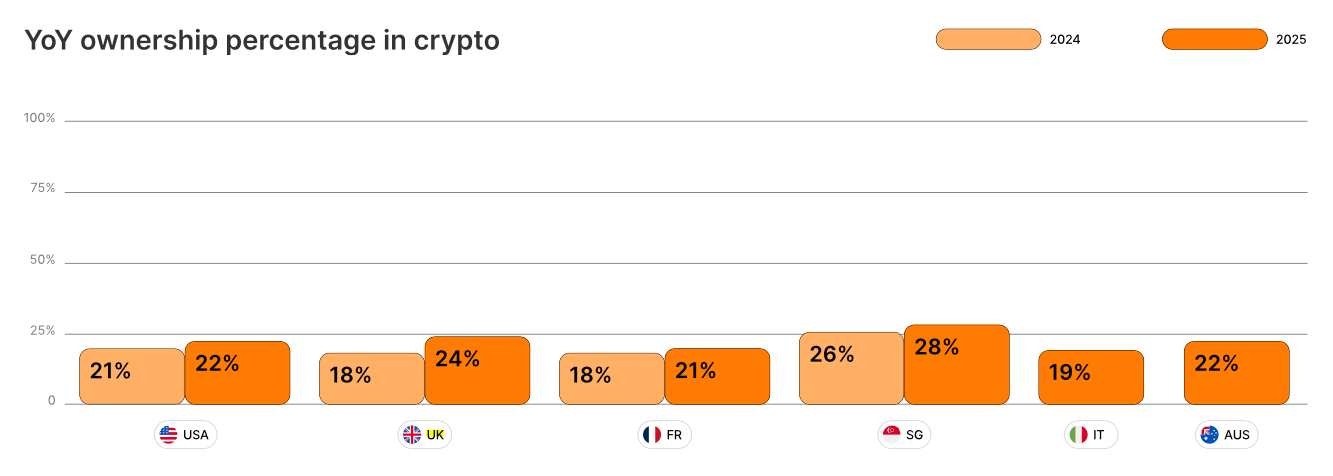1333x476 pixels.
Task: Click the 2024 legend color swatch
Action: click(x=988, y=39)
